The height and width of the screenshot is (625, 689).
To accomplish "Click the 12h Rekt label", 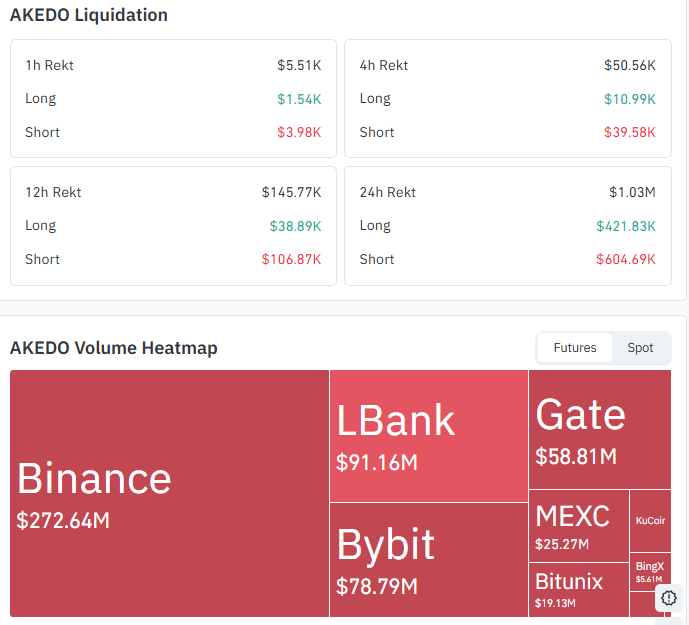I will [x=53, y=193].
